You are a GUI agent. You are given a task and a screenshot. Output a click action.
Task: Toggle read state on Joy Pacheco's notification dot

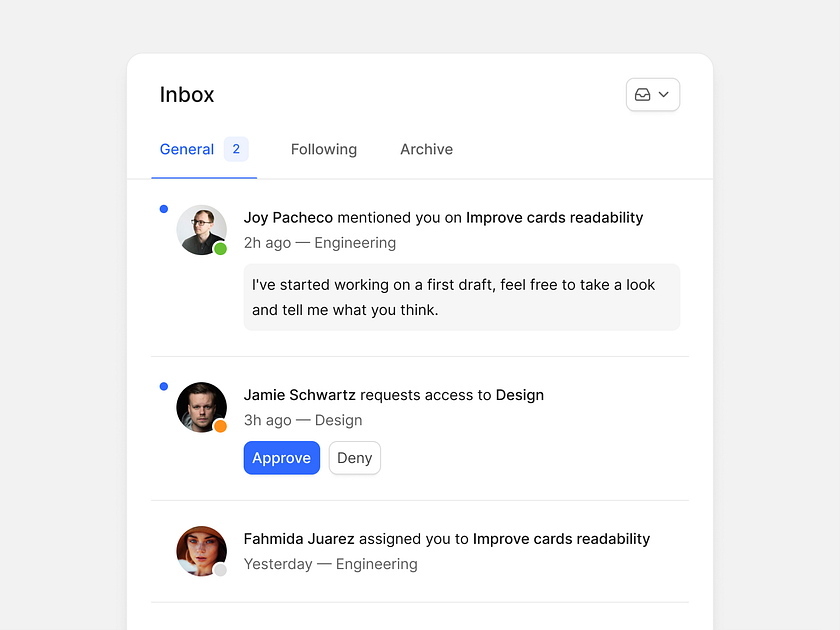pyautogui.click(x=163, y=209)
